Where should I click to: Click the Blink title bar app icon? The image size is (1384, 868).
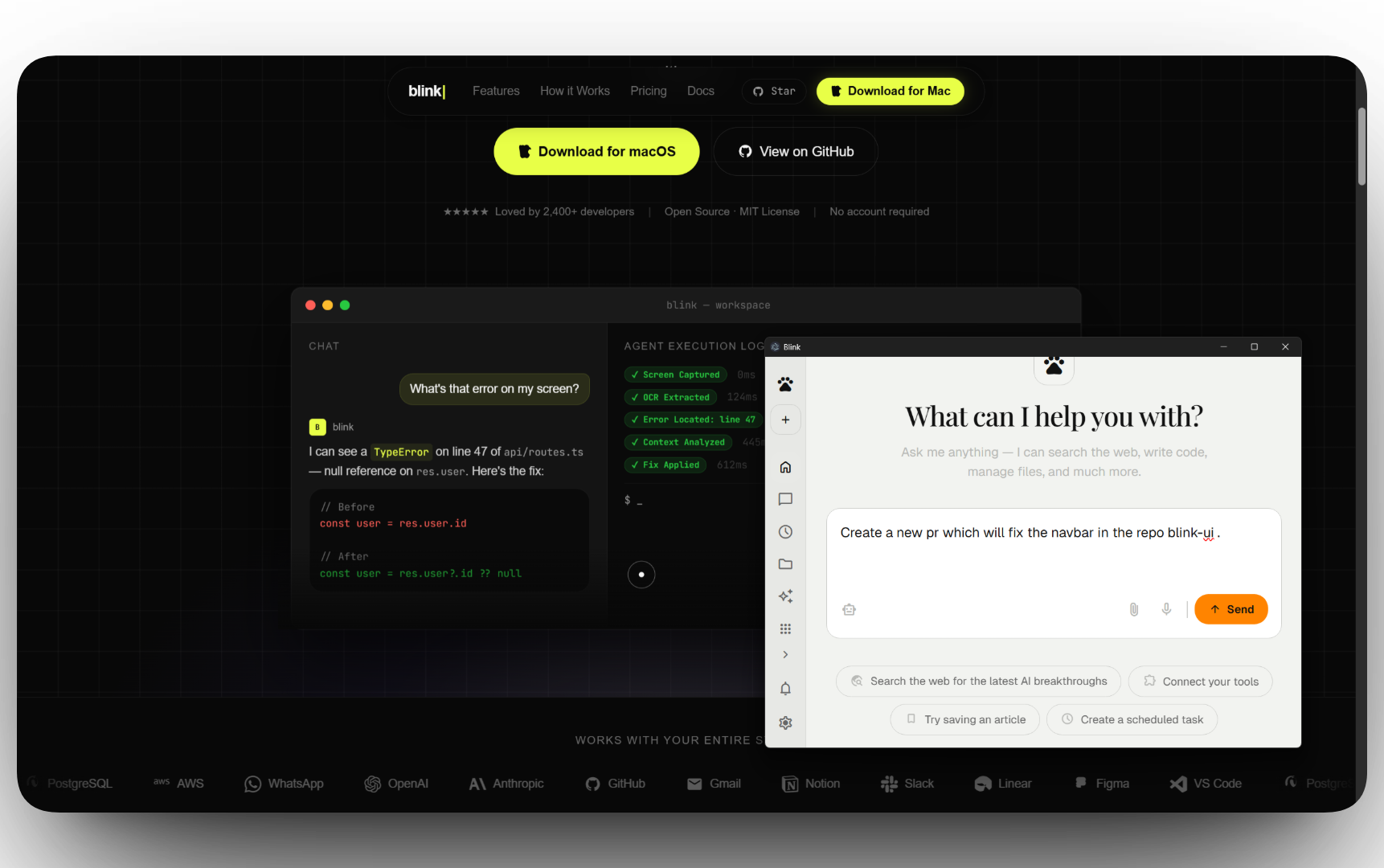775,346
